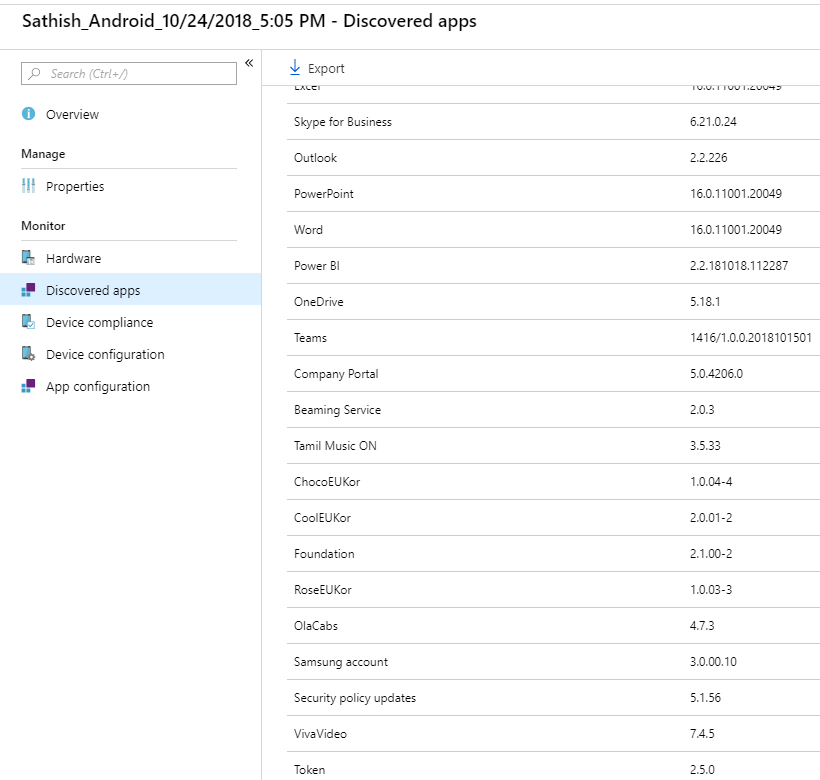Screen dimensions: 820x780
Task: Click the Device compliance icon
Action: click(28, 322)
